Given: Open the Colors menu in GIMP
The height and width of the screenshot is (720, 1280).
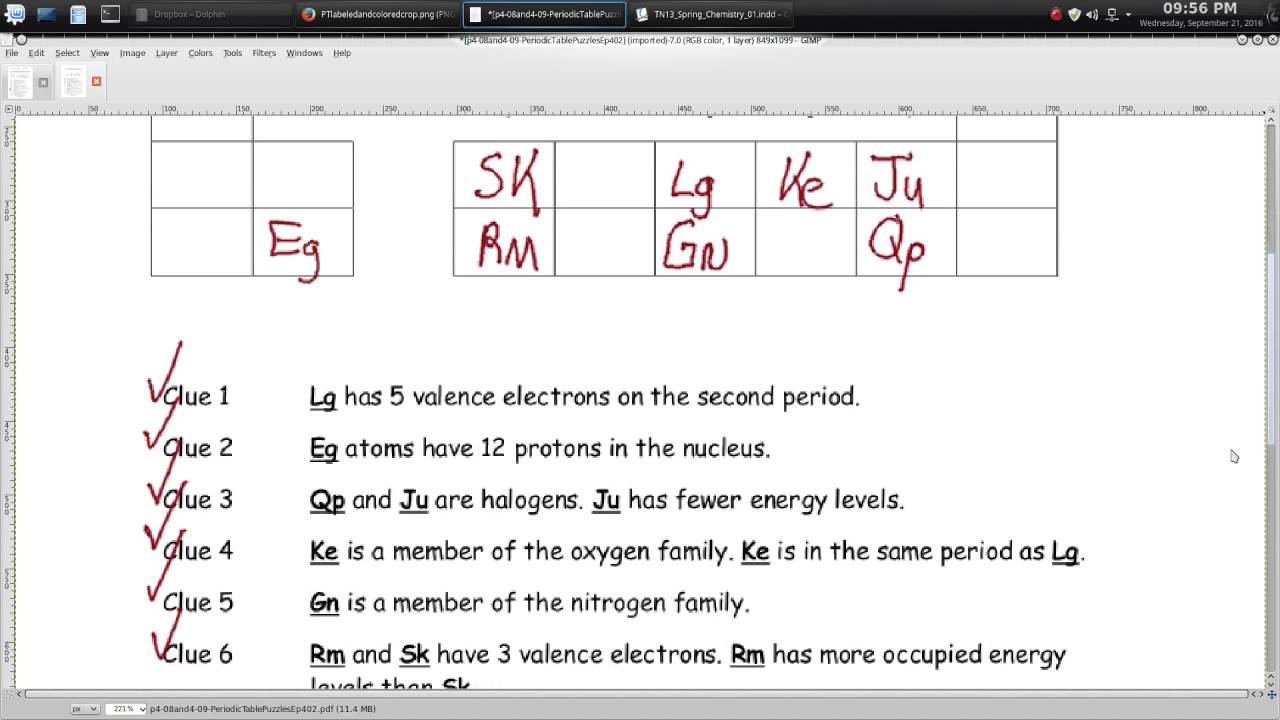Looking at the screenshot, I should tap(200, 53).
